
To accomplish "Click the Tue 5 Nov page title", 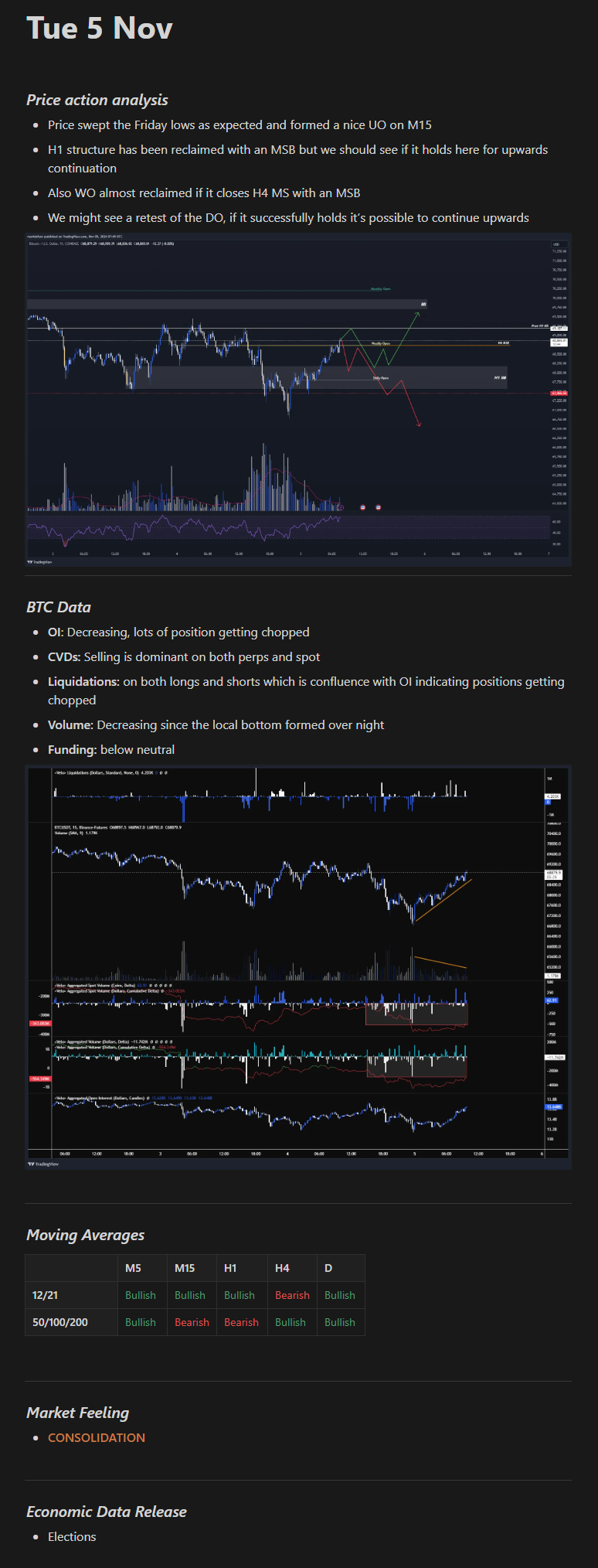I will [x=100, y=29].
